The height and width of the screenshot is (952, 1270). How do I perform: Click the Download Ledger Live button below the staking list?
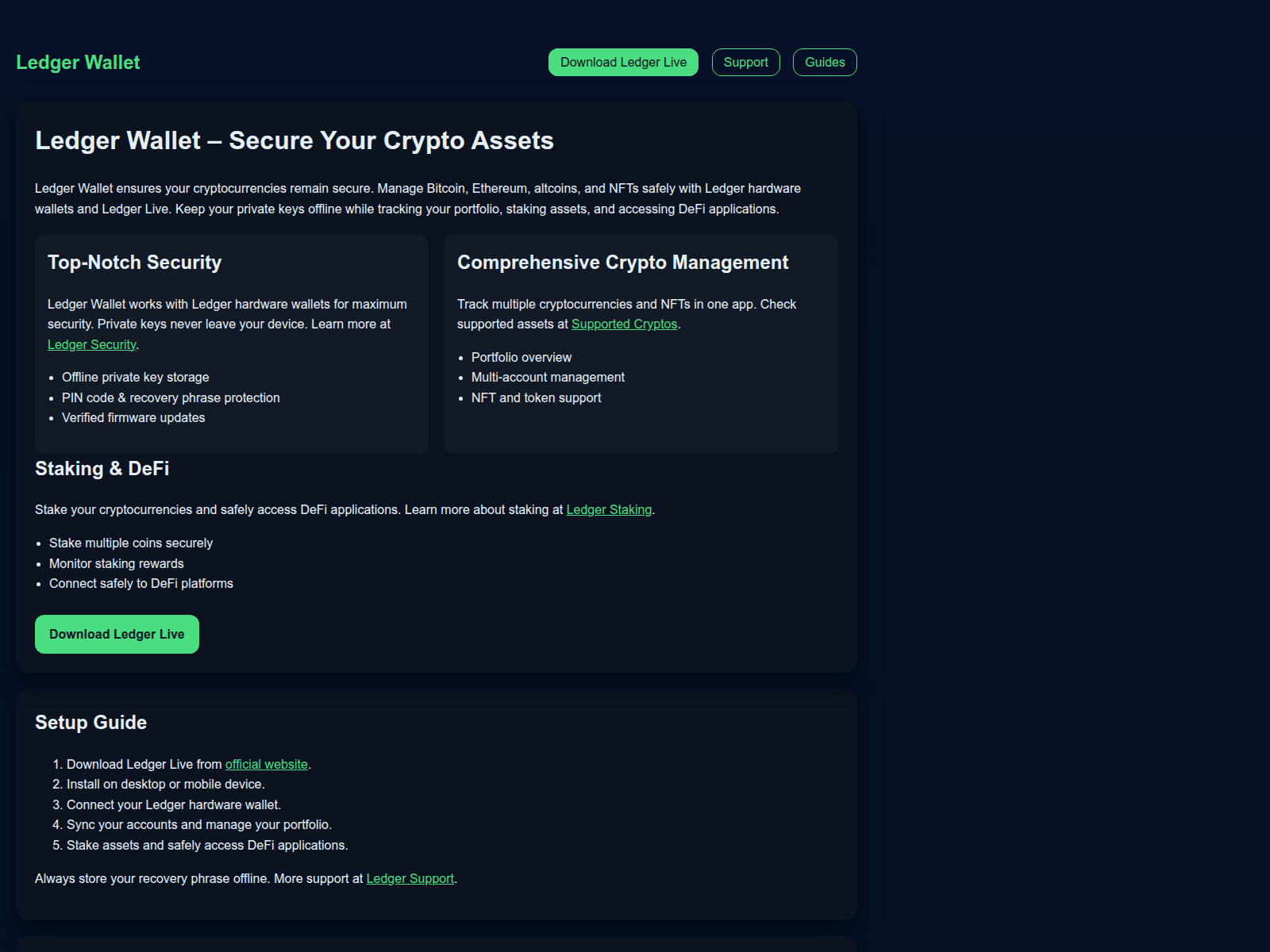117,634
